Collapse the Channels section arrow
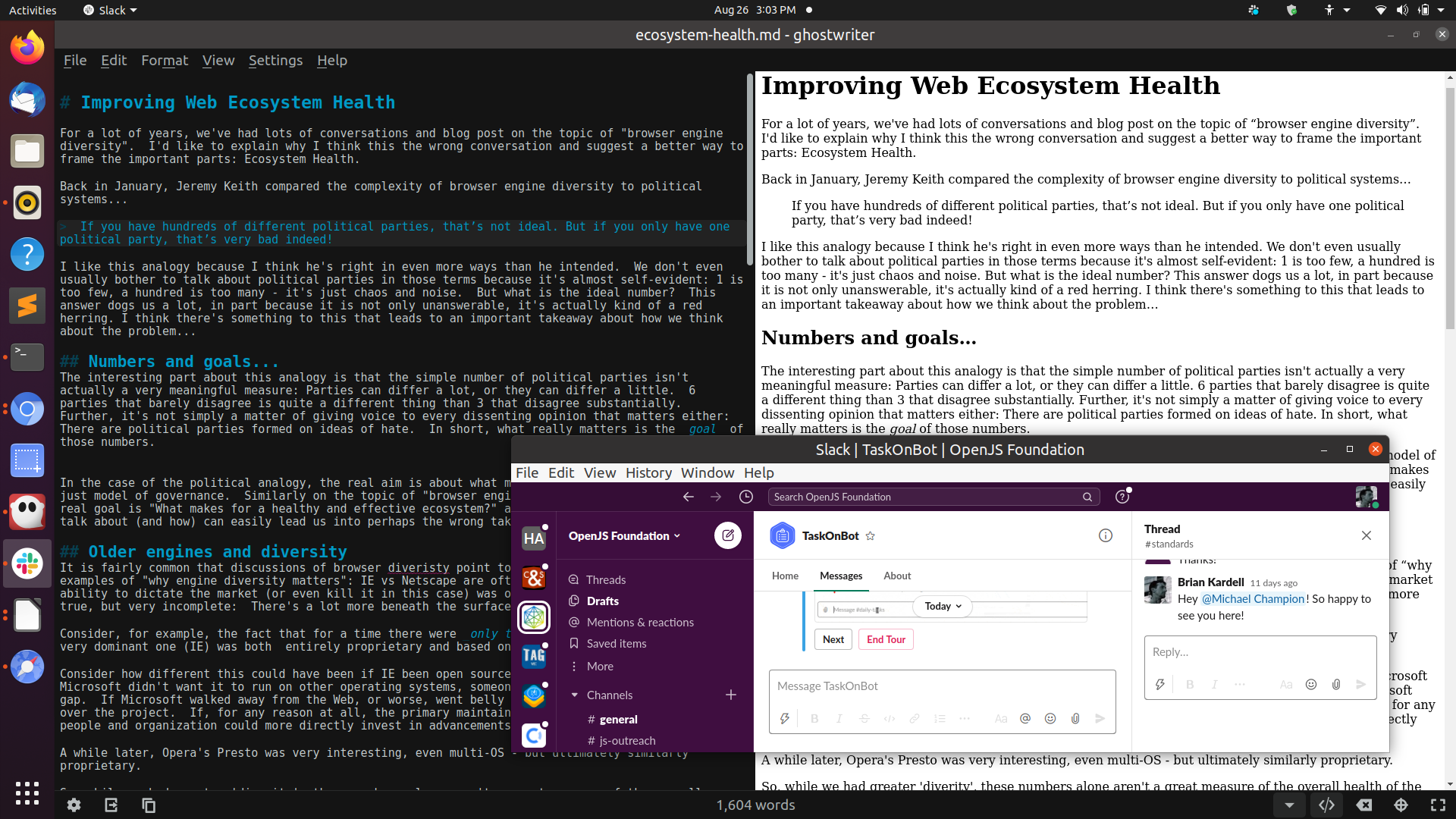 click(574, 695)
